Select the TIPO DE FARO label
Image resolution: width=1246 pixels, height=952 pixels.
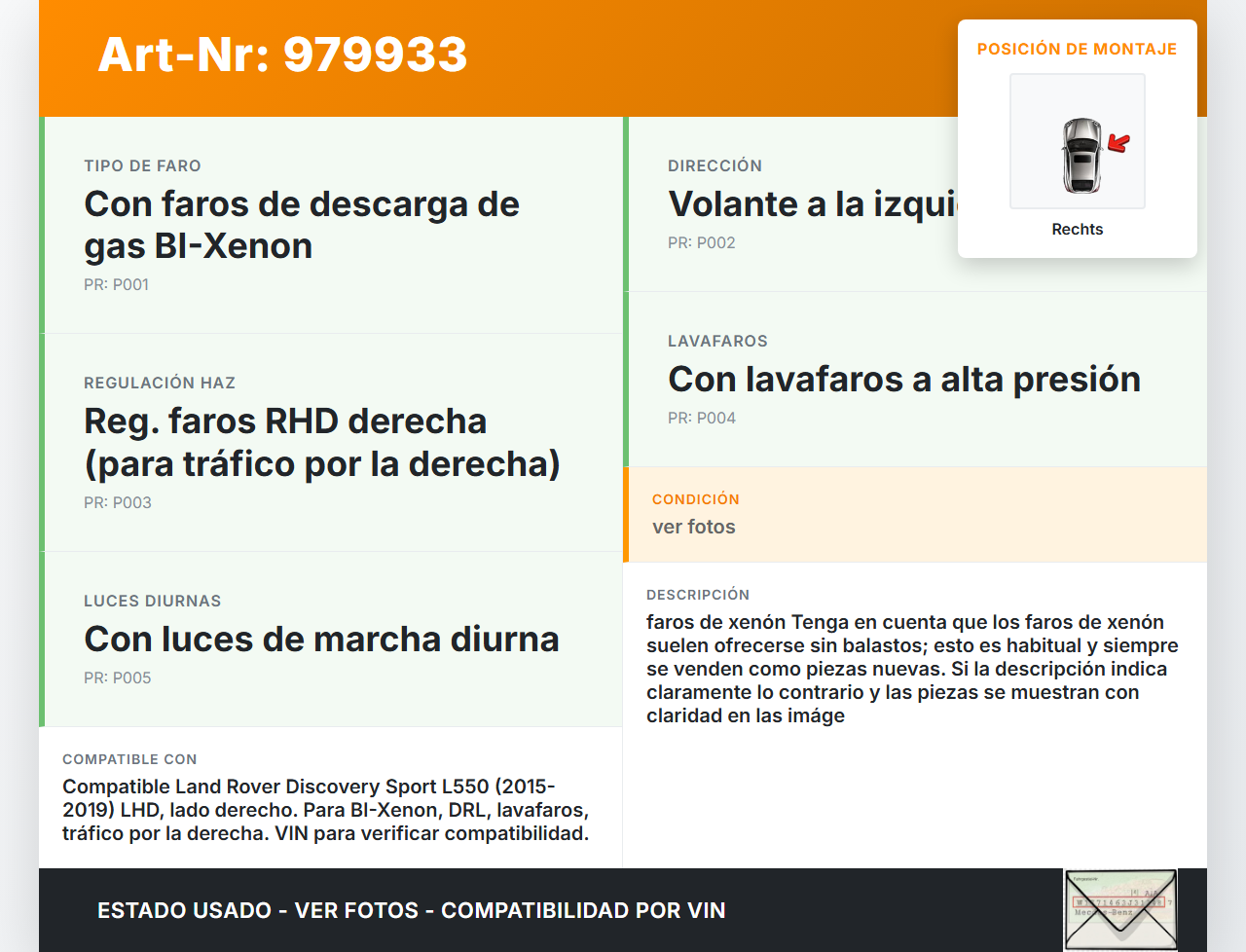(x=142, y=165)
